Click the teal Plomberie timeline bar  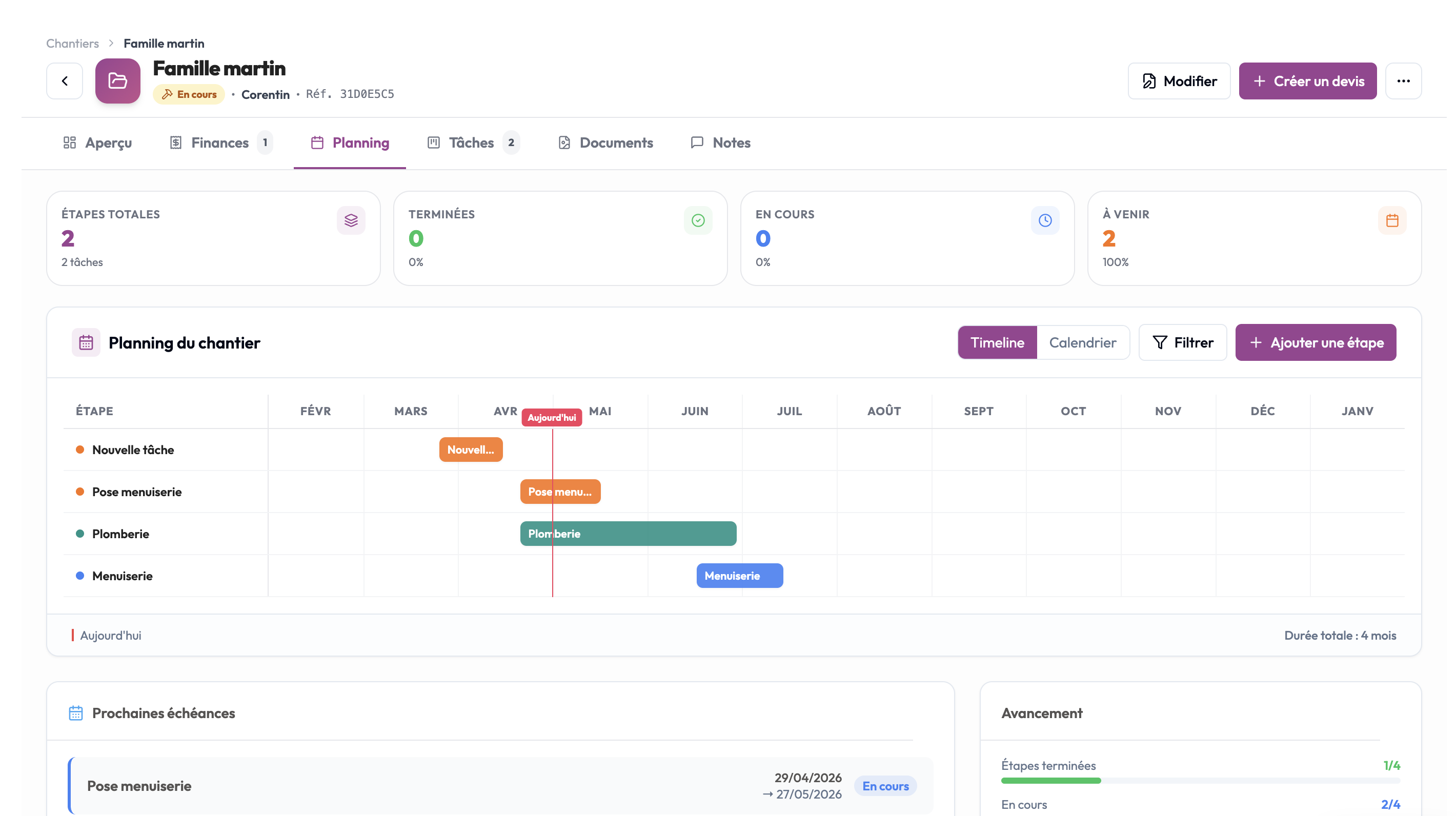628,534
